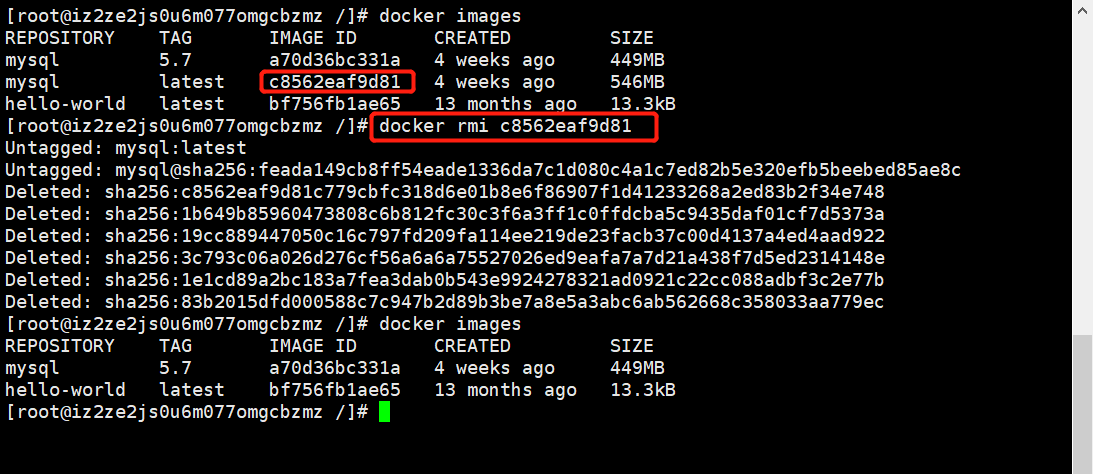Click the Untagged mysql@sha256:feada149 line

coord(482,170)
